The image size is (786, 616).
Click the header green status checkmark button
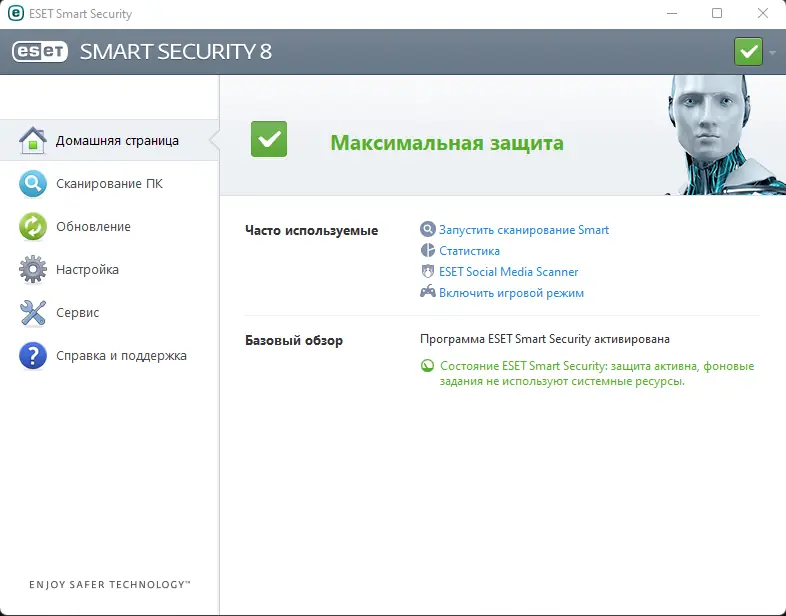(x=748, y=51)
